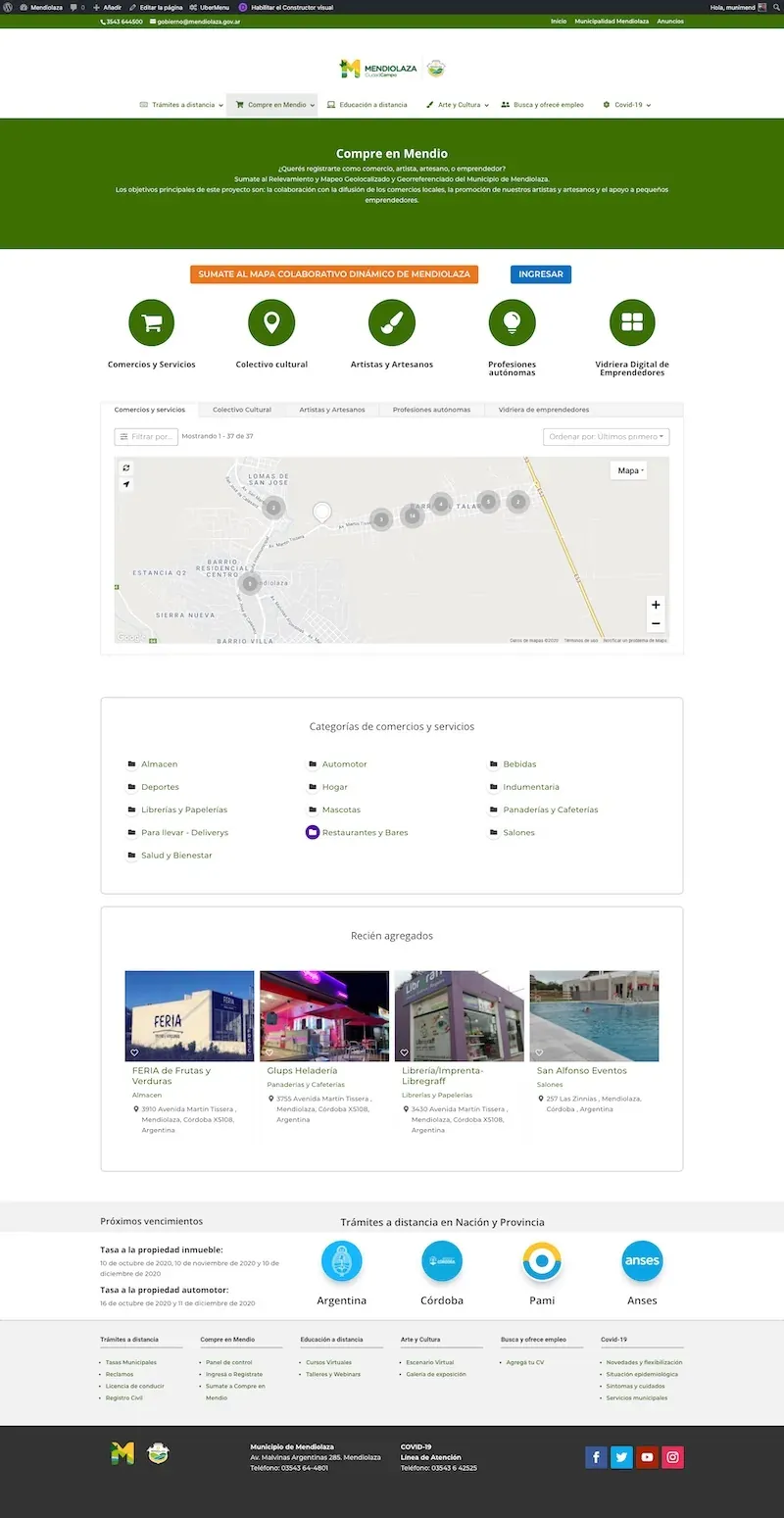Click the Argentina national crest icon
This screenshot has width=784, height=1518.
pos(342,1260)
